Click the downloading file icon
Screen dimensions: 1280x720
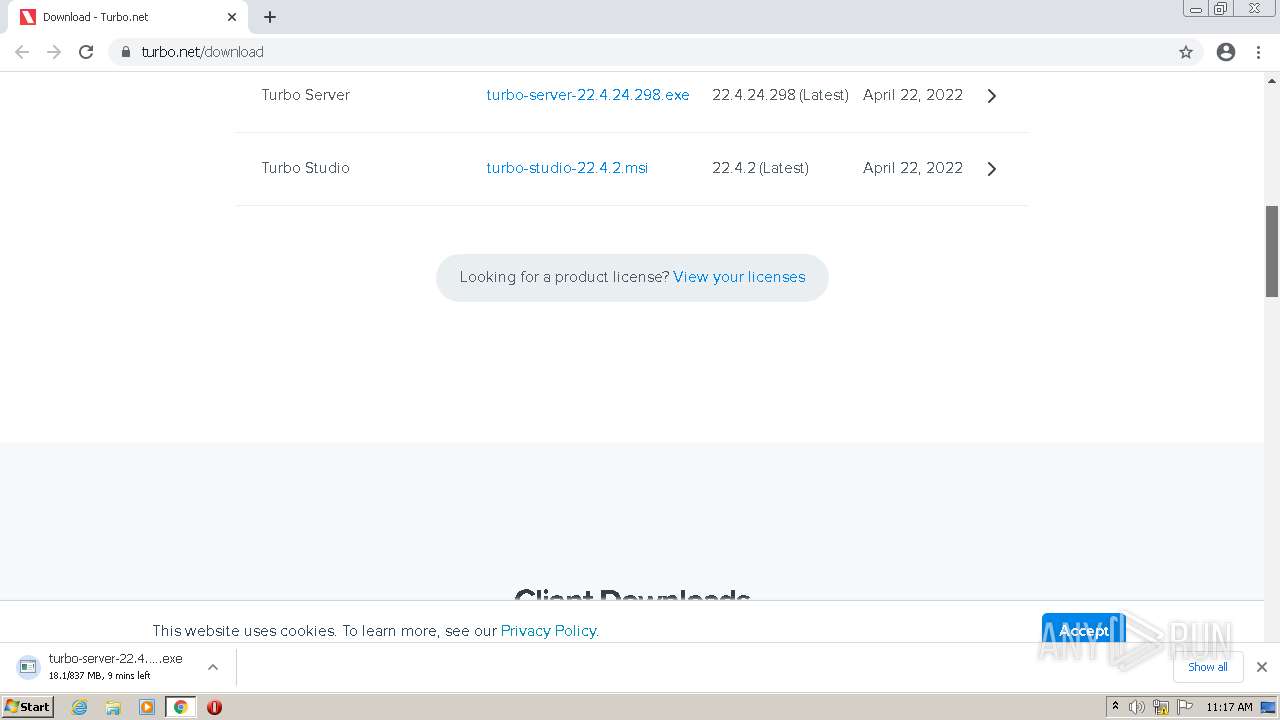pos(28,667)
